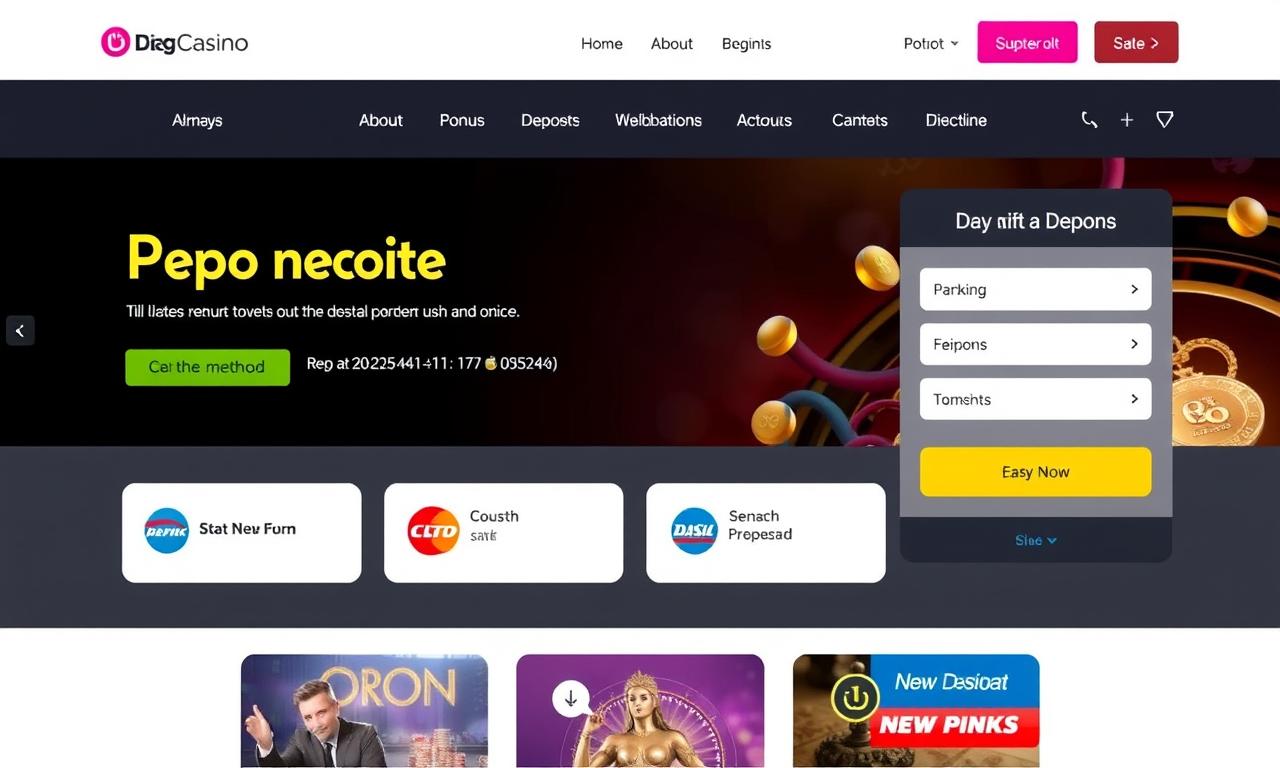Expand the Tomshts option row
The height and width of the screenshot is (768, 1280).
(1035, 399)
